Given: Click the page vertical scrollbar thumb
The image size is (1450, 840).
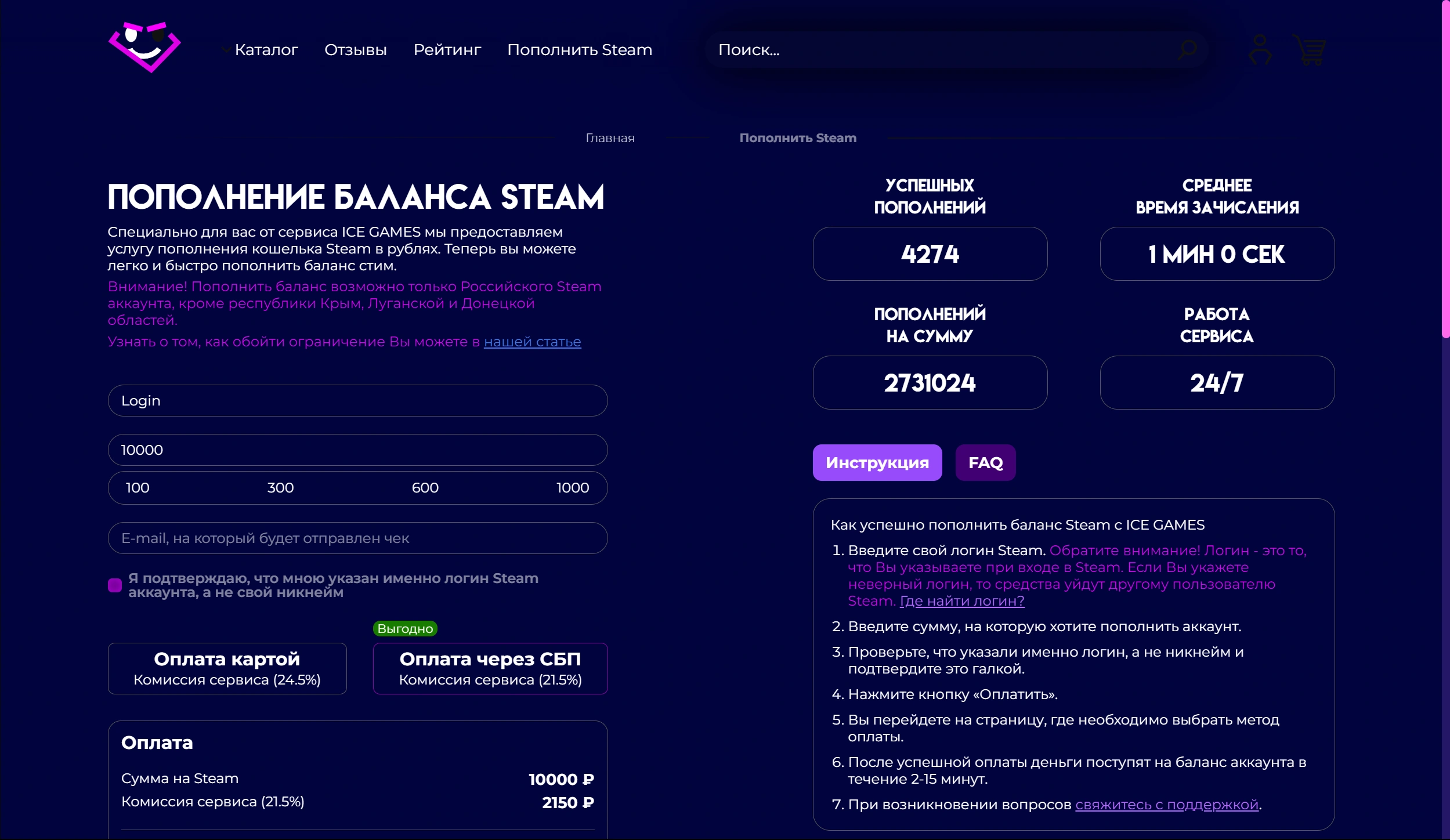Looking at the screenshot, I should (x=1445, y=169).
